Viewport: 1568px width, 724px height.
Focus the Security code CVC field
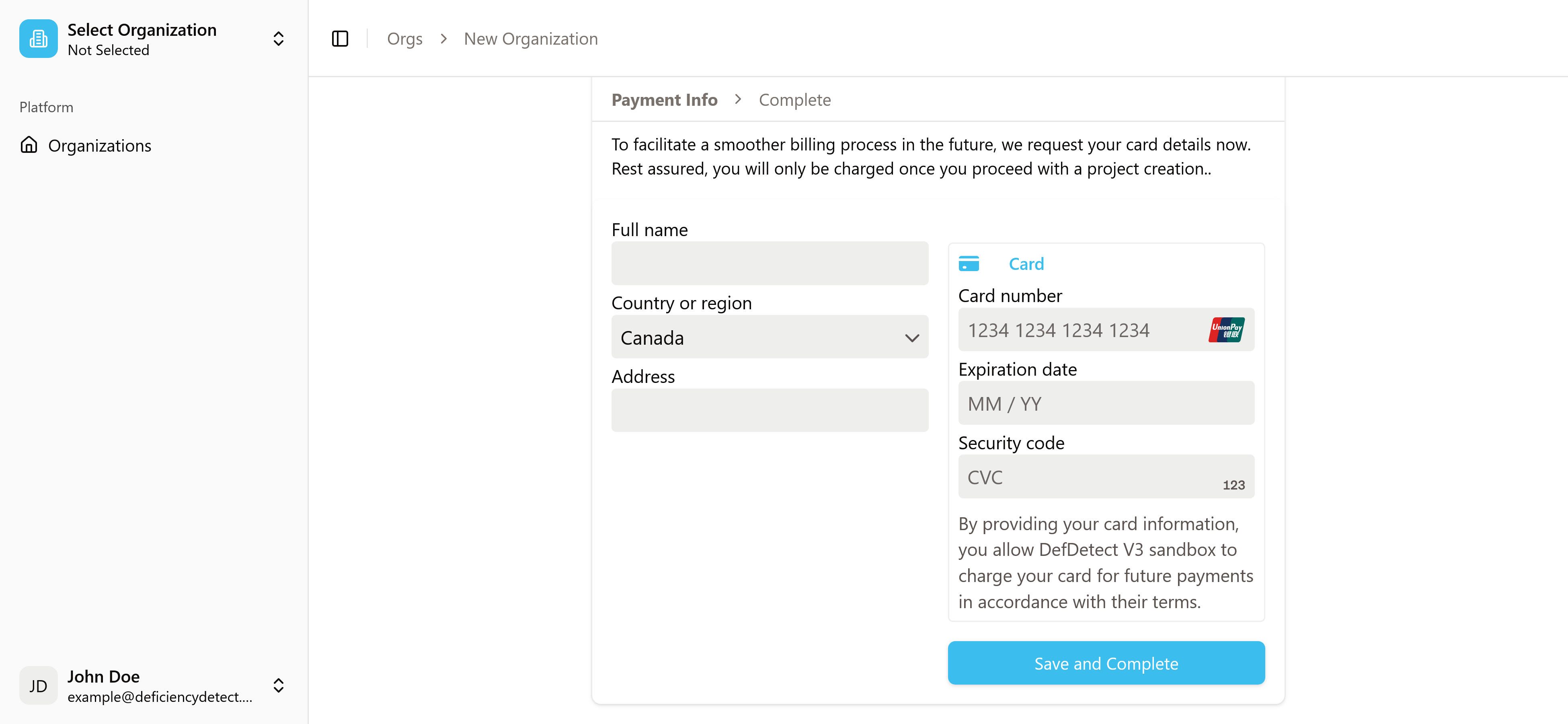coord(1106,477)
